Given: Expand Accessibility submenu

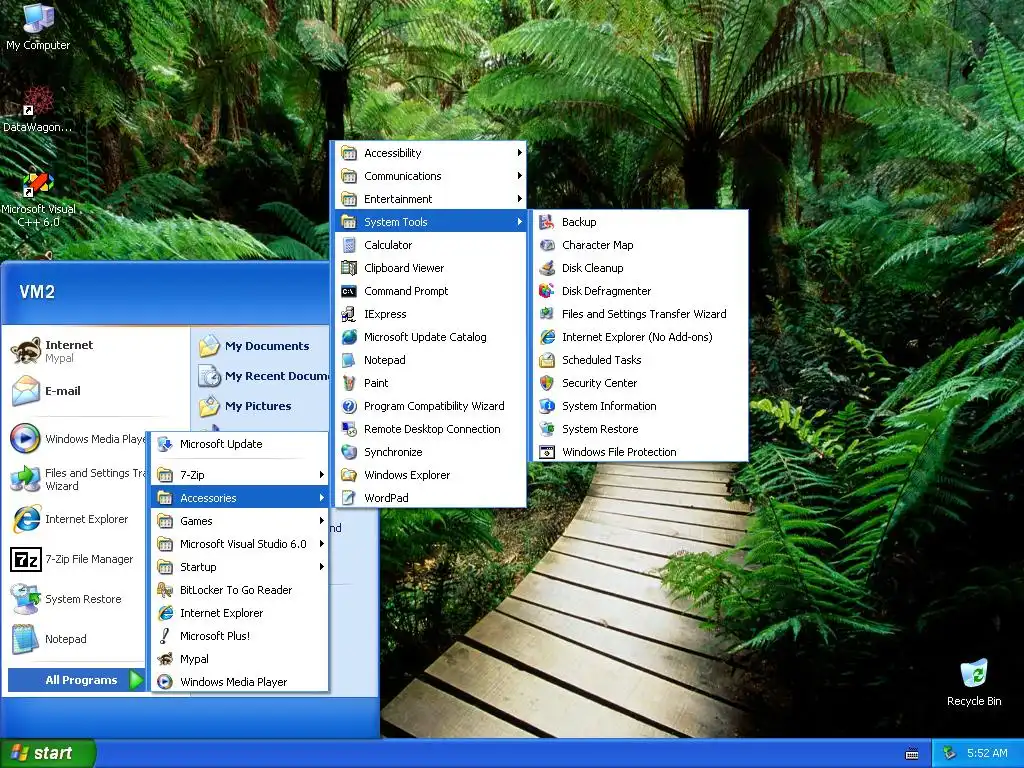Looking at the screenshot, I should click(x=431, y=153).
